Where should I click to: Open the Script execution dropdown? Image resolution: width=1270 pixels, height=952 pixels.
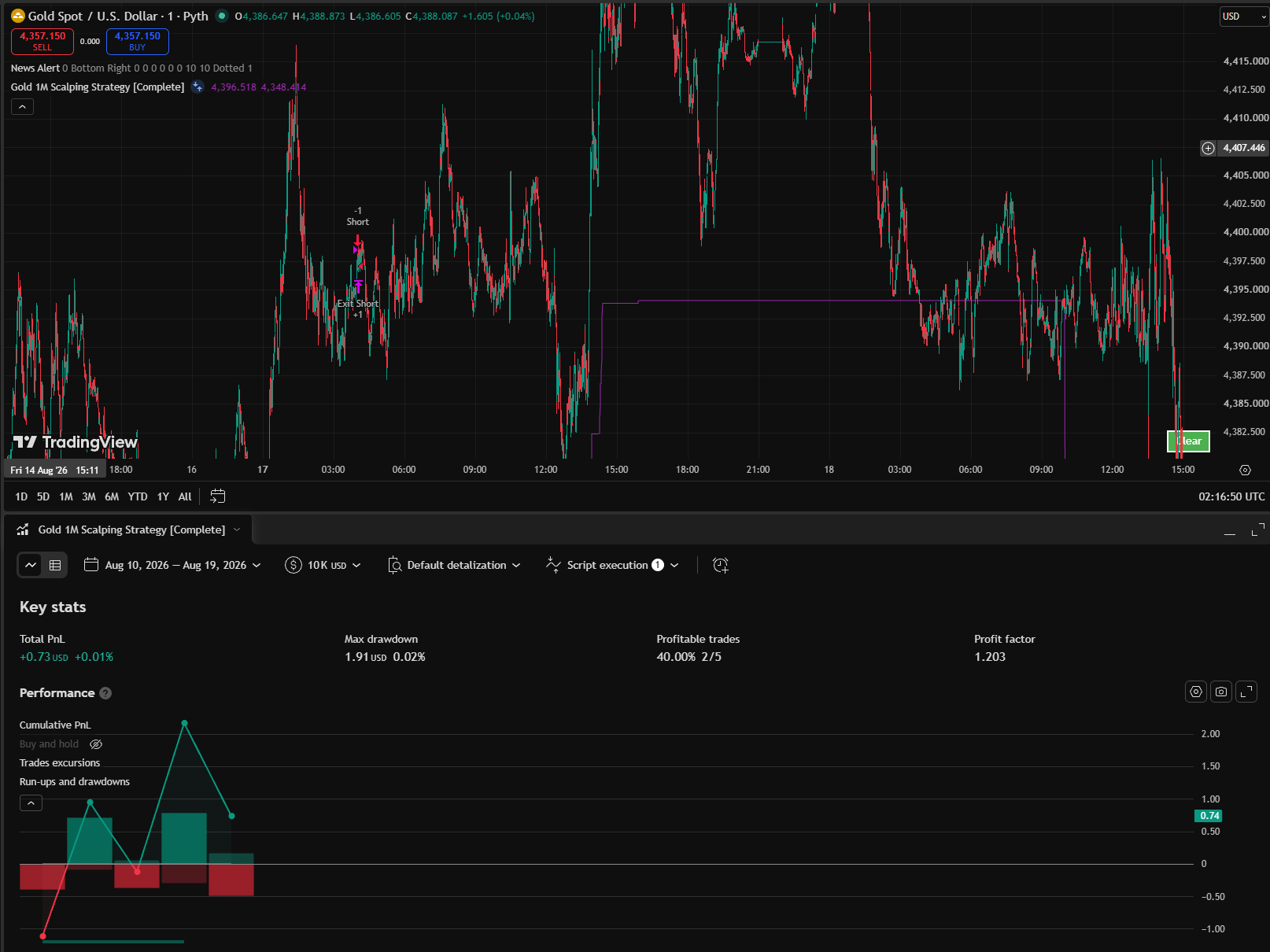click(612, 565)
